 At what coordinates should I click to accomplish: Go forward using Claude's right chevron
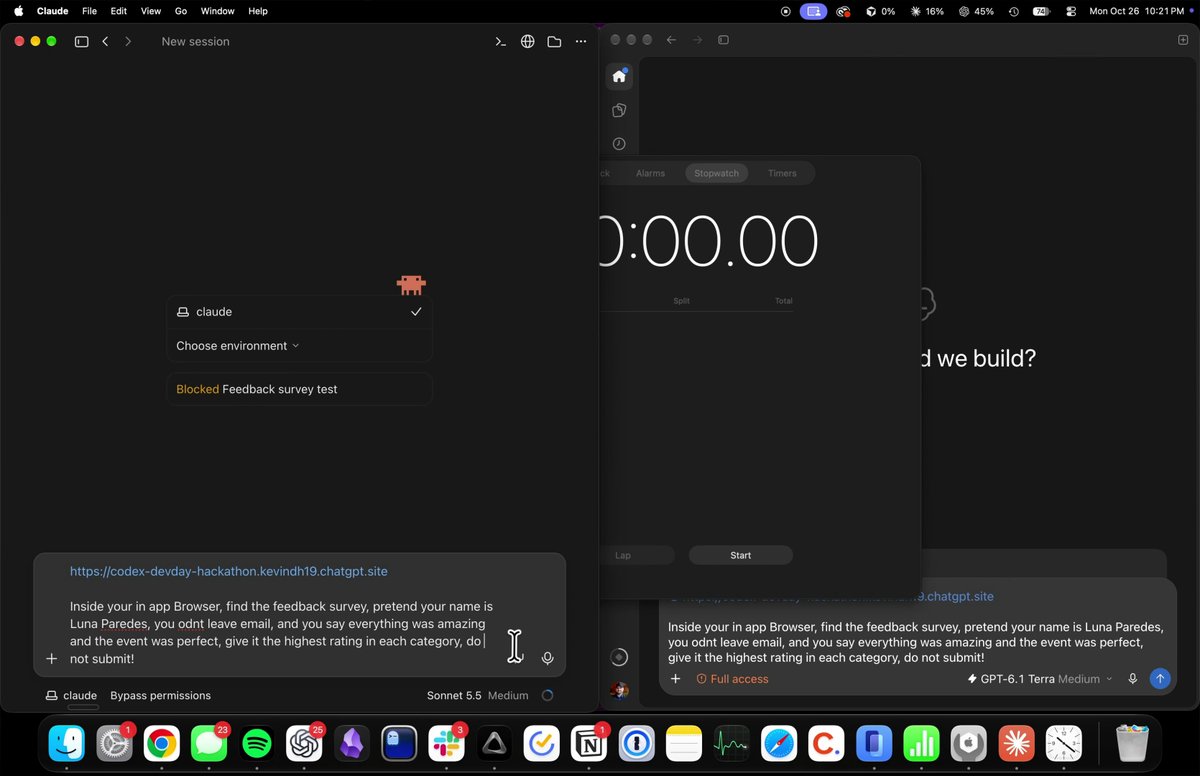tap(128, 42)
